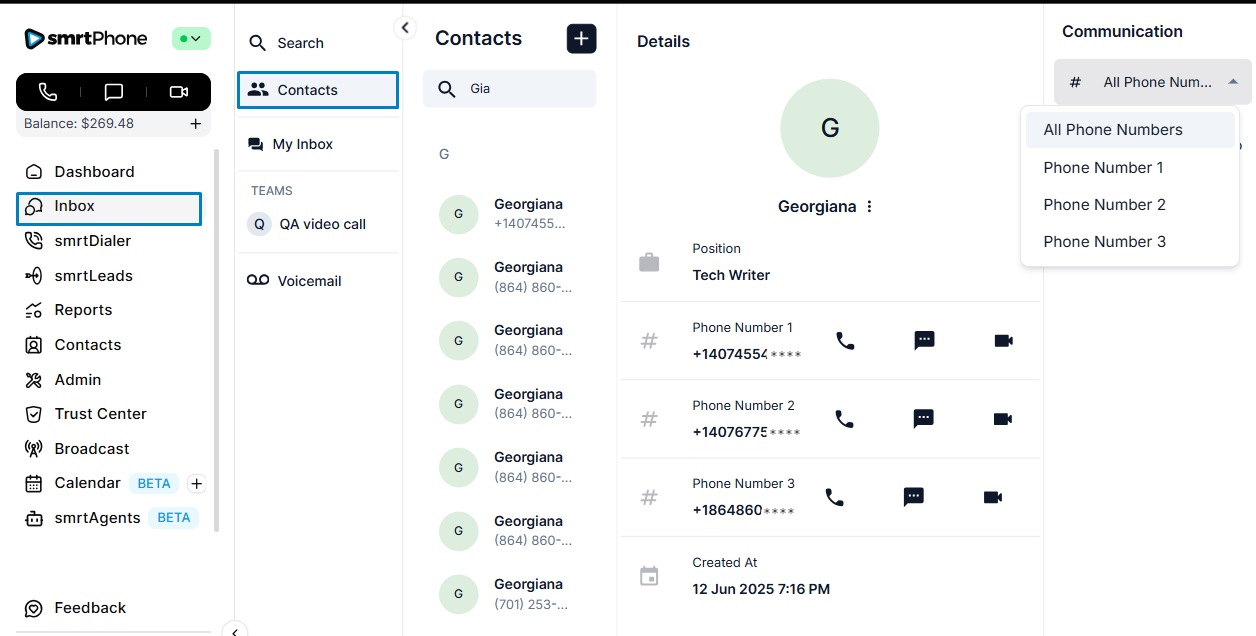
Task: Click the contacts search field containing Gia
Action: tap(520, 89)
